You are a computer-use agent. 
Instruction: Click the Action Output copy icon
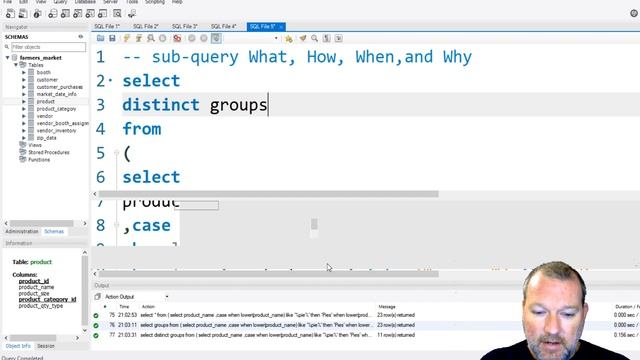coord(97,297)
